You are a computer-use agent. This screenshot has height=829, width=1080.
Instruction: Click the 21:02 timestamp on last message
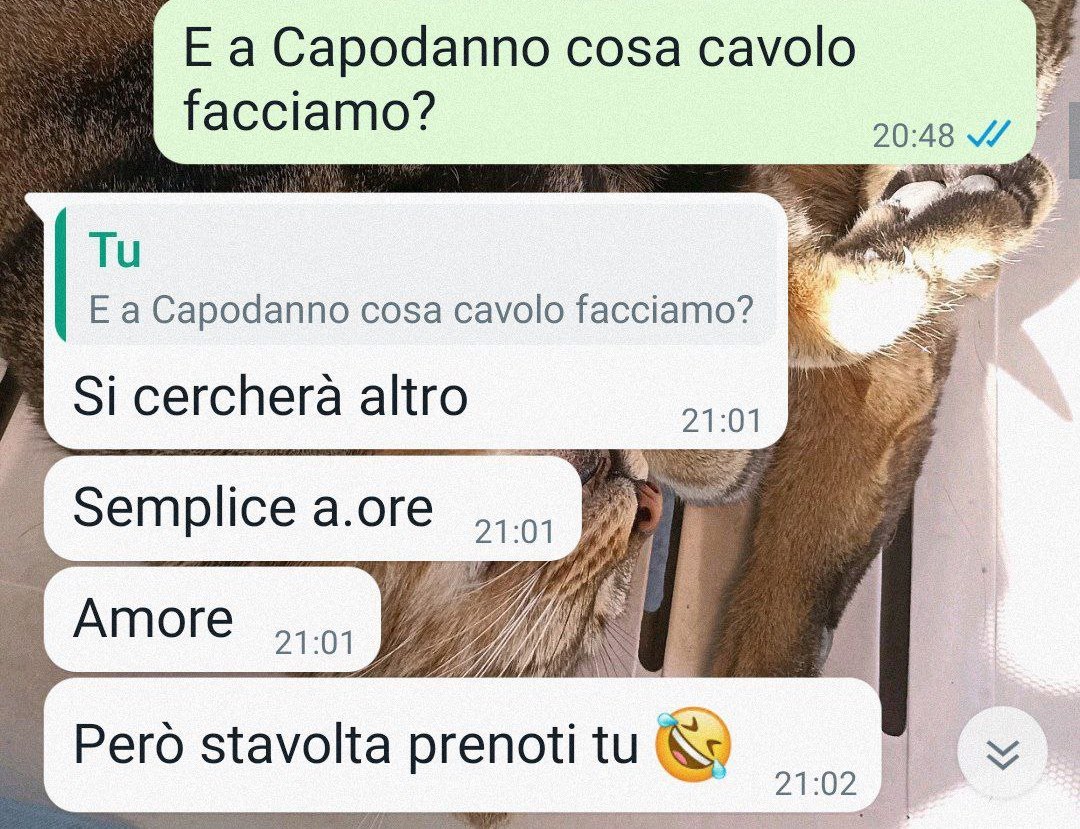click(x=816, y=784)
